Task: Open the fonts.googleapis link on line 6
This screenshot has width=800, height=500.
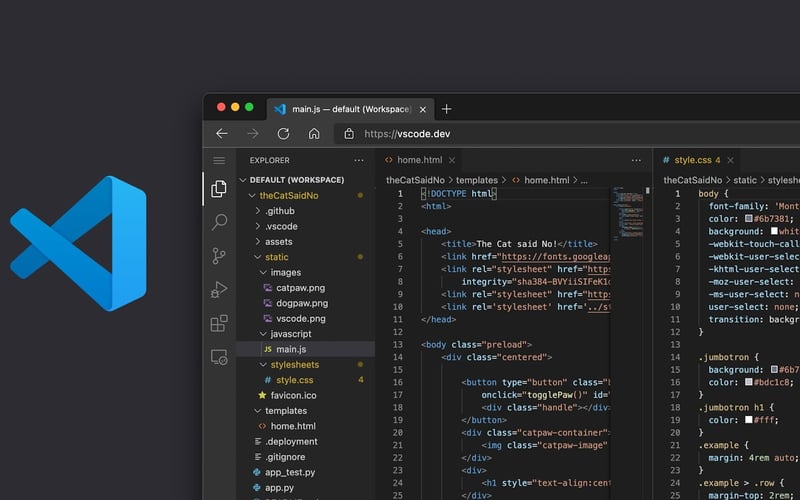Action: pos(555,257)
